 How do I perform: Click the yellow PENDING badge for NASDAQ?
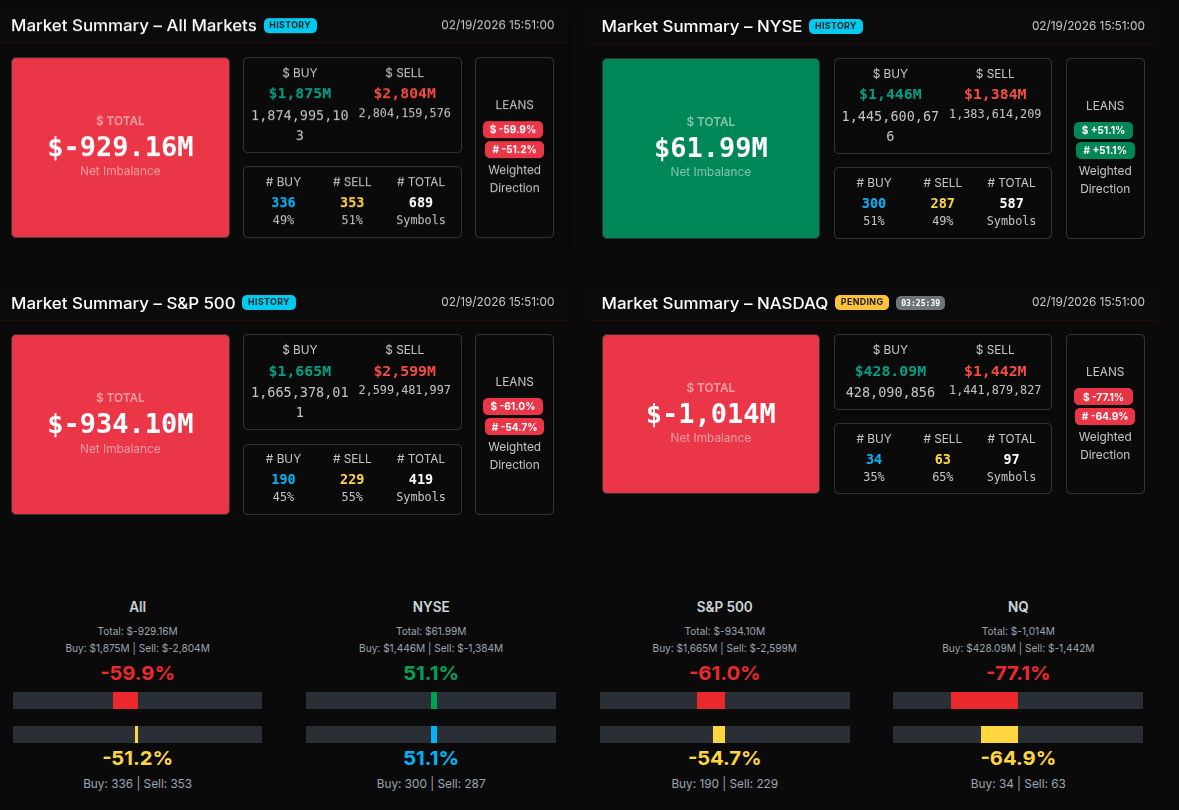coord(862,302)
